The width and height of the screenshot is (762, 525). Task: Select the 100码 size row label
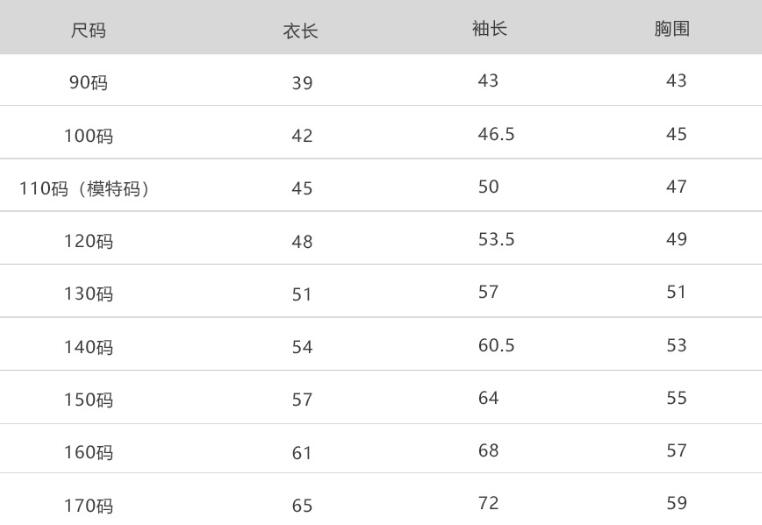tap(88, 136)
